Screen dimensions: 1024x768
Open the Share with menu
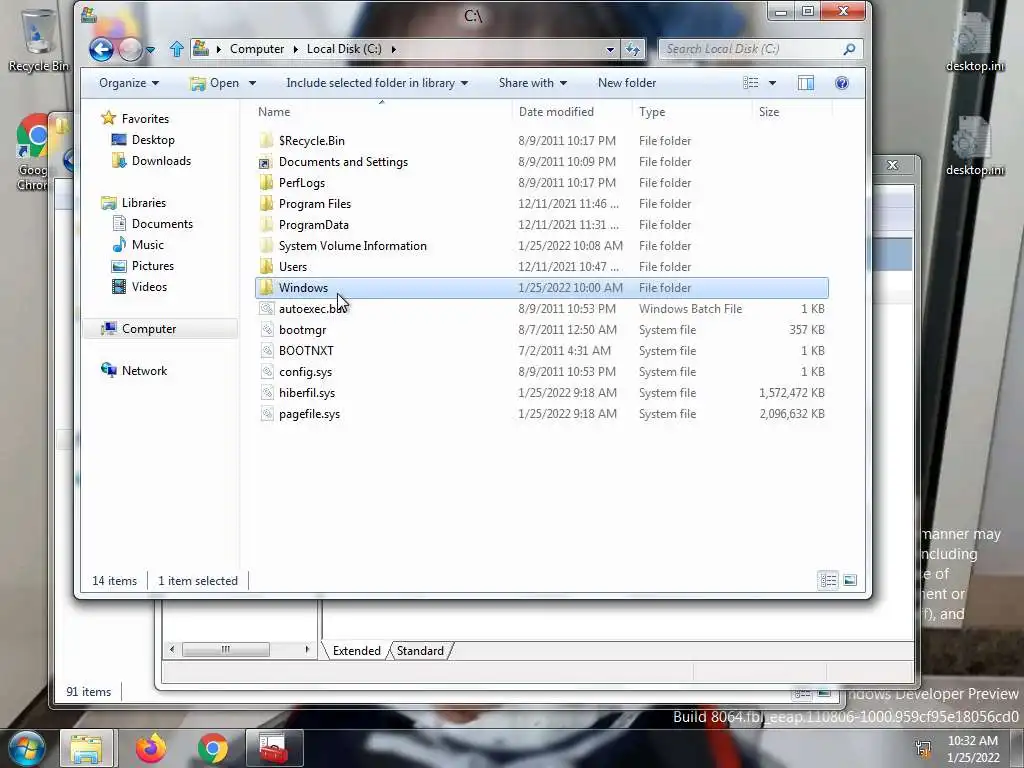(x=533, y=83)
